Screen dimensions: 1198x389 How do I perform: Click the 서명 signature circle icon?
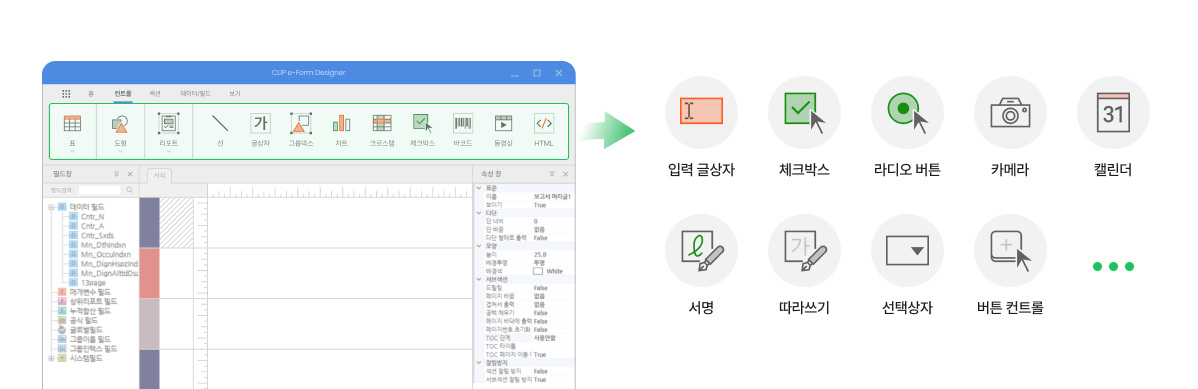tap(701, 251)
